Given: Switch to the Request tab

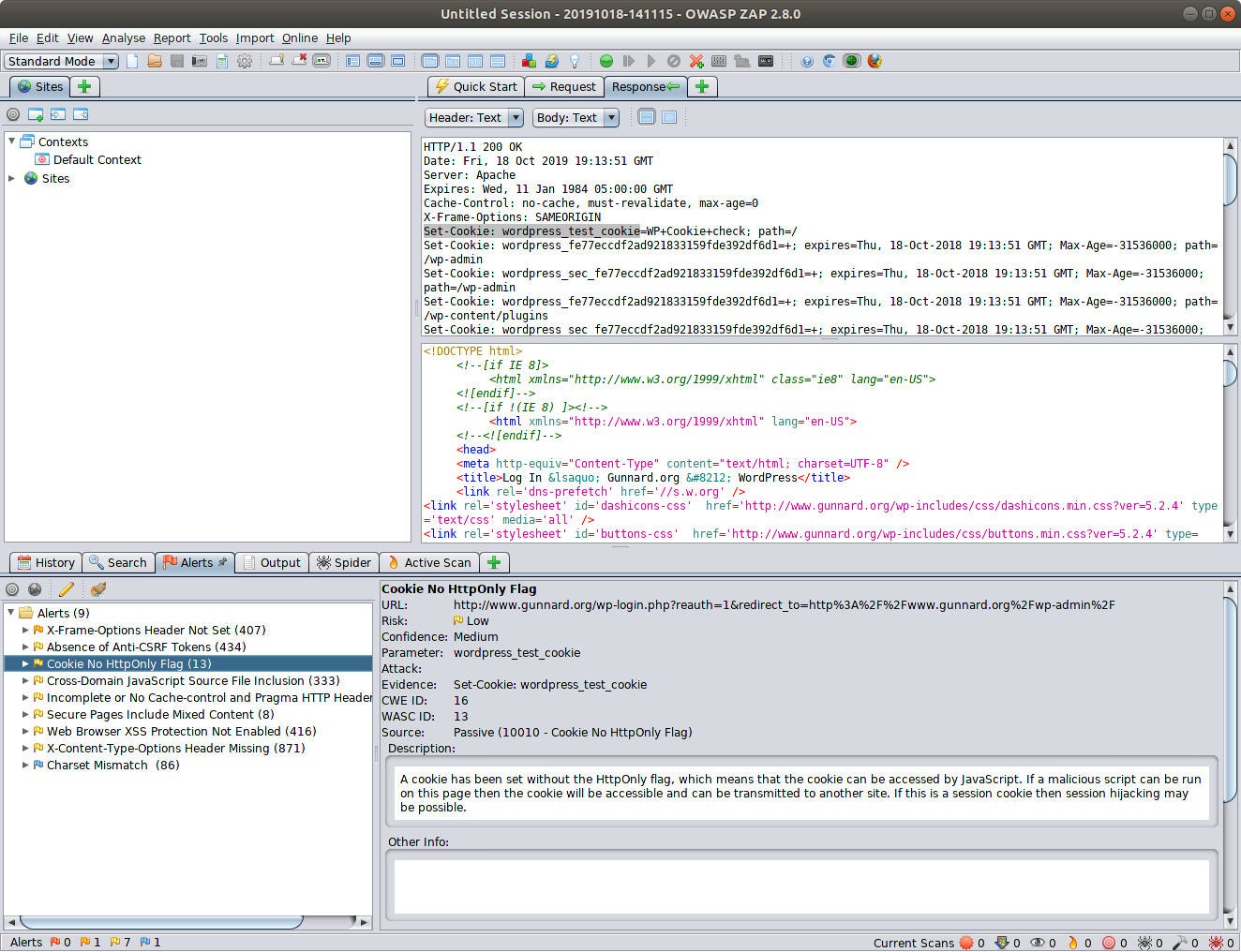Looking at the screenshot, I should (x=563, y=86).
